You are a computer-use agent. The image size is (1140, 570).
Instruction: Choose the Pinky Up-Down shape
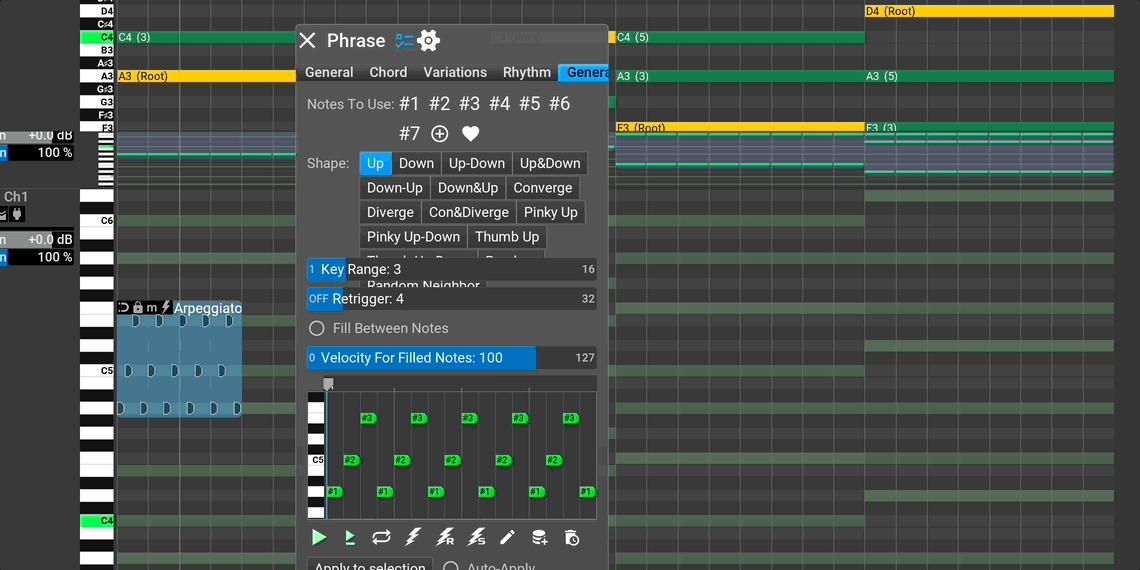[414, 237]
